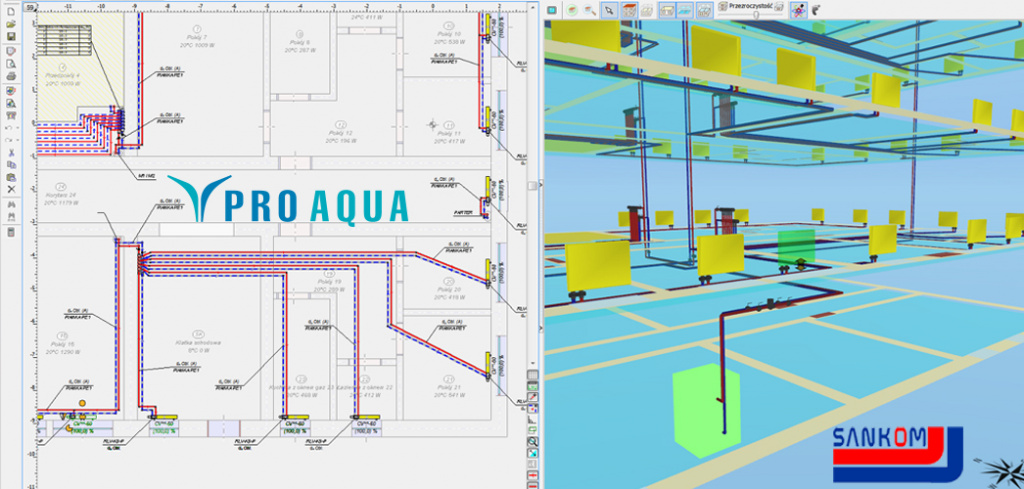Fit view with diagonal arrows icon
This screenshot has height=489, width=1024.
pos(532,453)
